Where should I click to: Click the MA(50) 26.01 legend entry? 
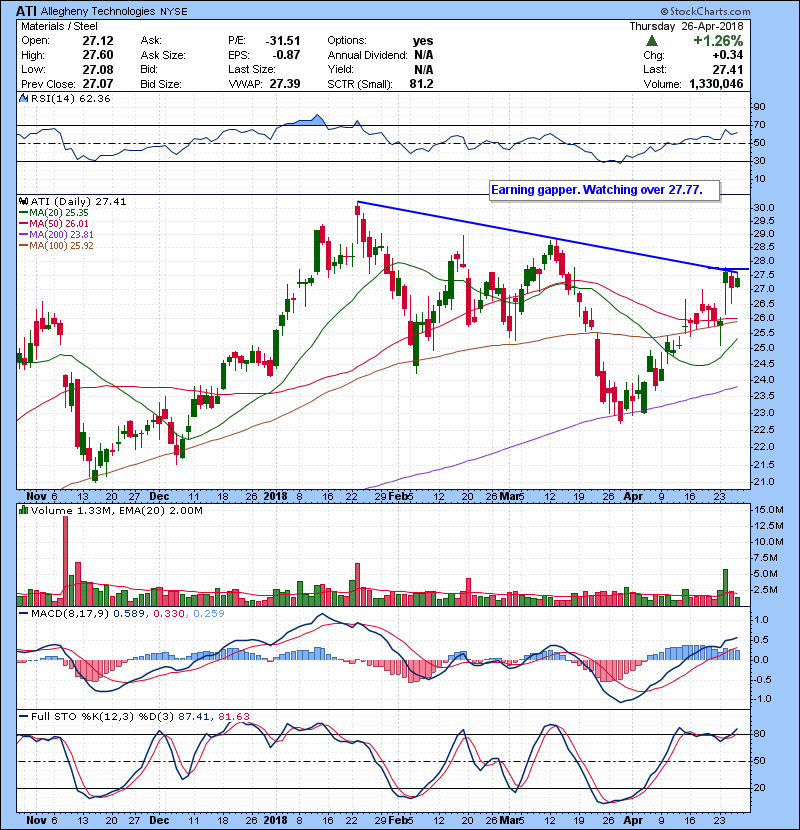(x=54, y=223)
